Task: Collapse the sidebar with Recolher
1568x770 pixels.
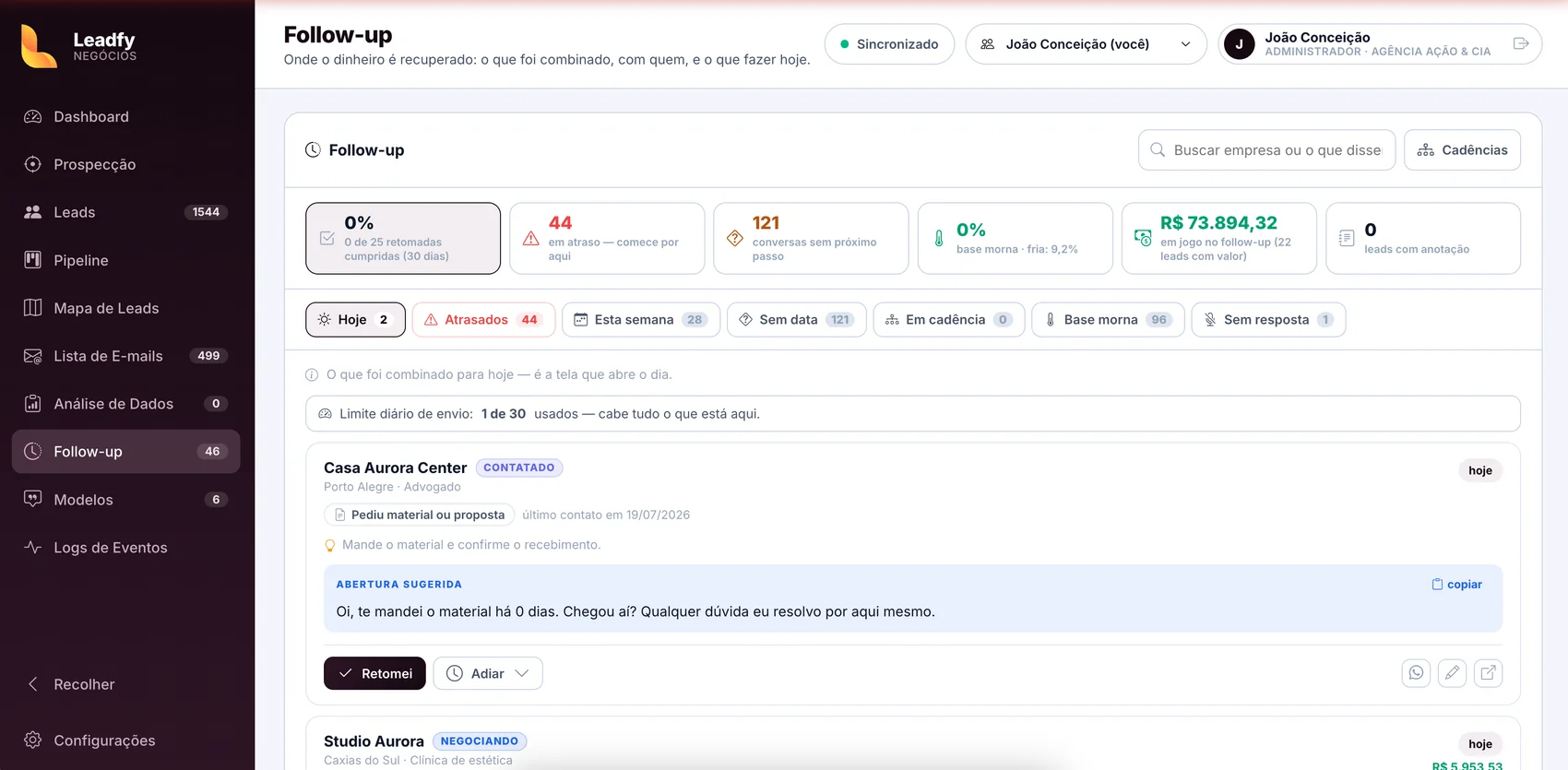Action: [126, 684]
